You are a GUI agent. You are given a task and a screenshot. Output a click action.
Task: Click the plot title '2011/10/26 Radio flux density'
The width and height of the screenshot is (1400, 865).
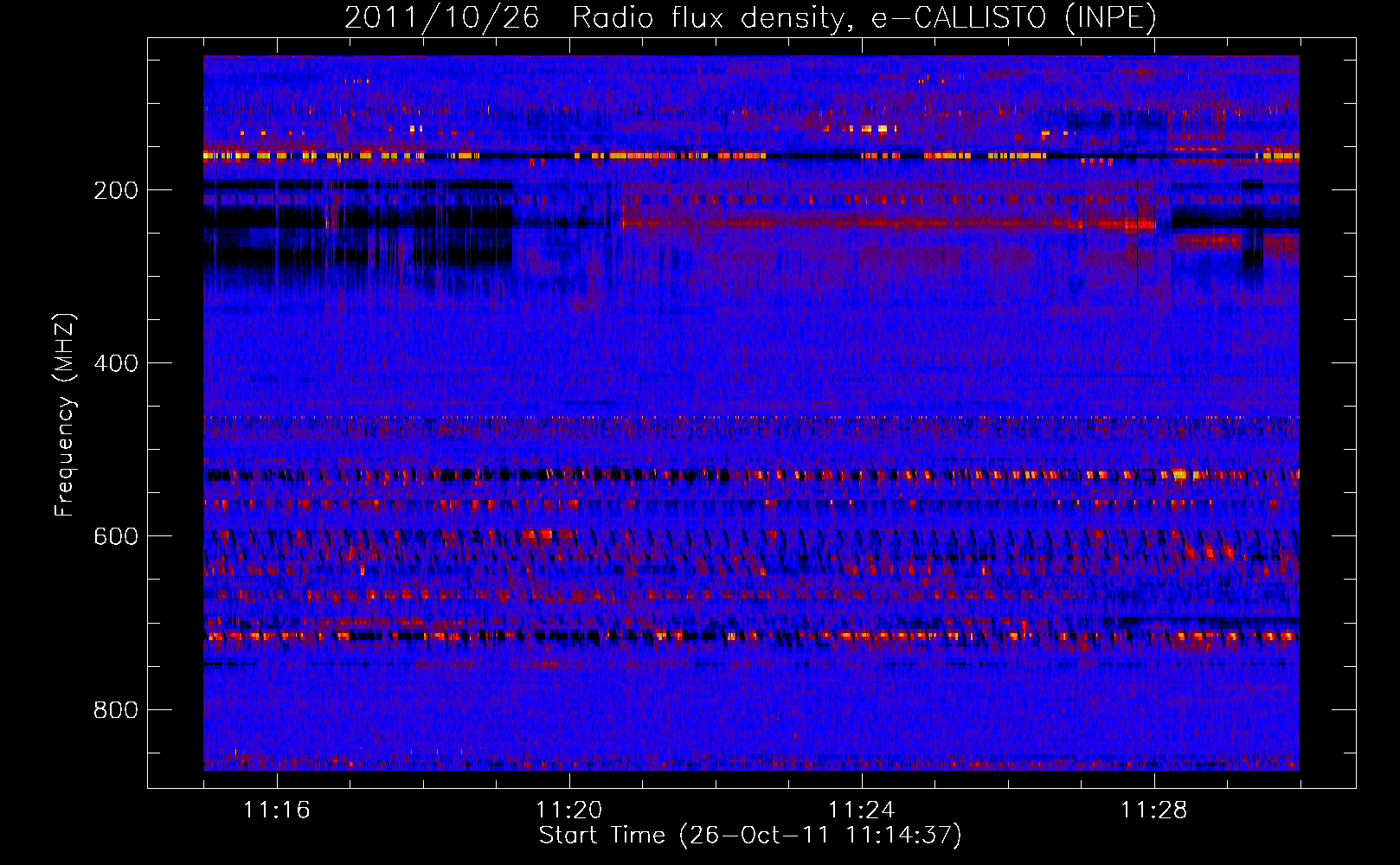pyautogui.click(x=750, y=17)
